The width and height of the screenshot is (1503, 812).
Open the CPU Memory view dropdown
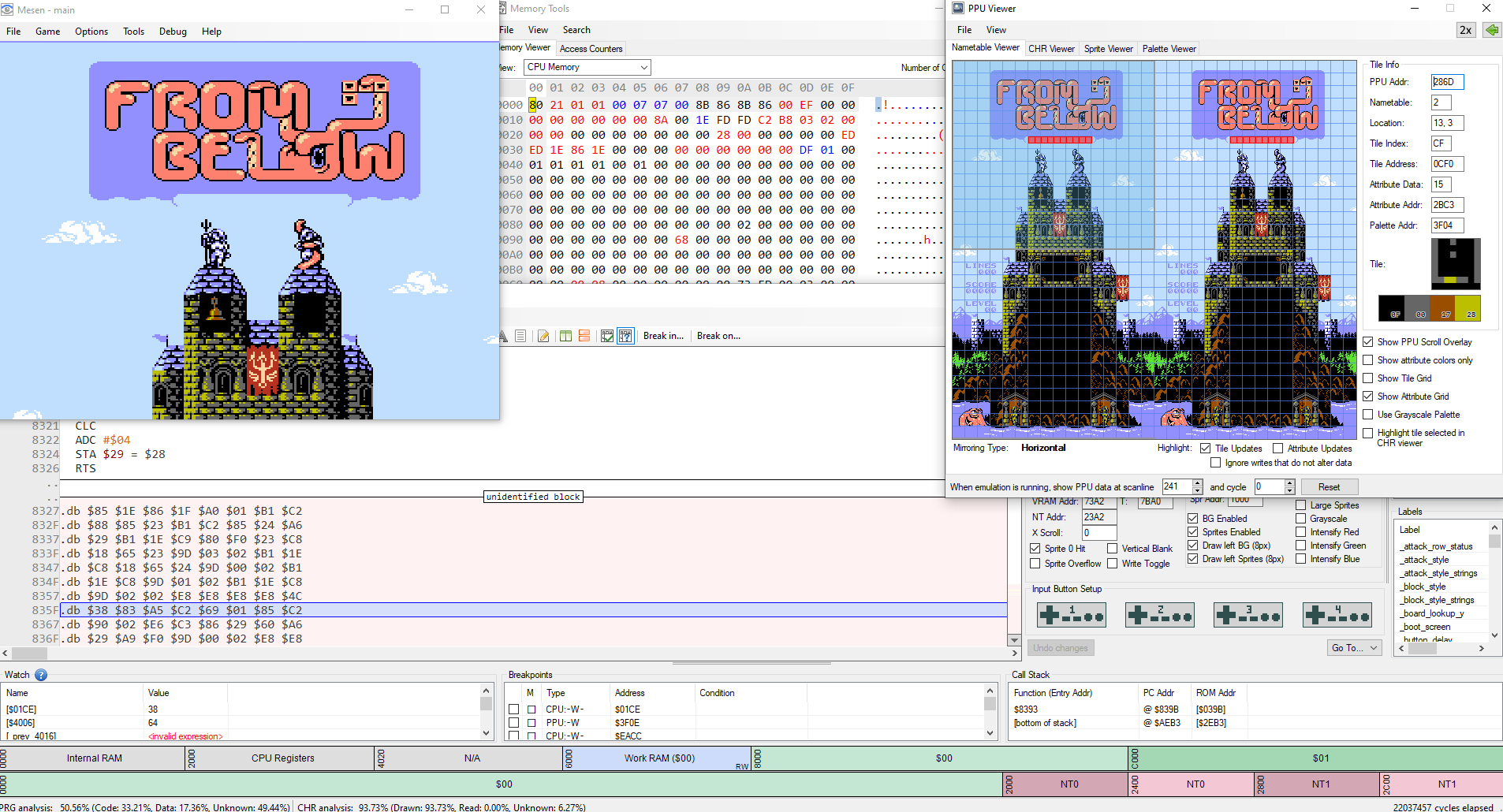coord(587,67)
